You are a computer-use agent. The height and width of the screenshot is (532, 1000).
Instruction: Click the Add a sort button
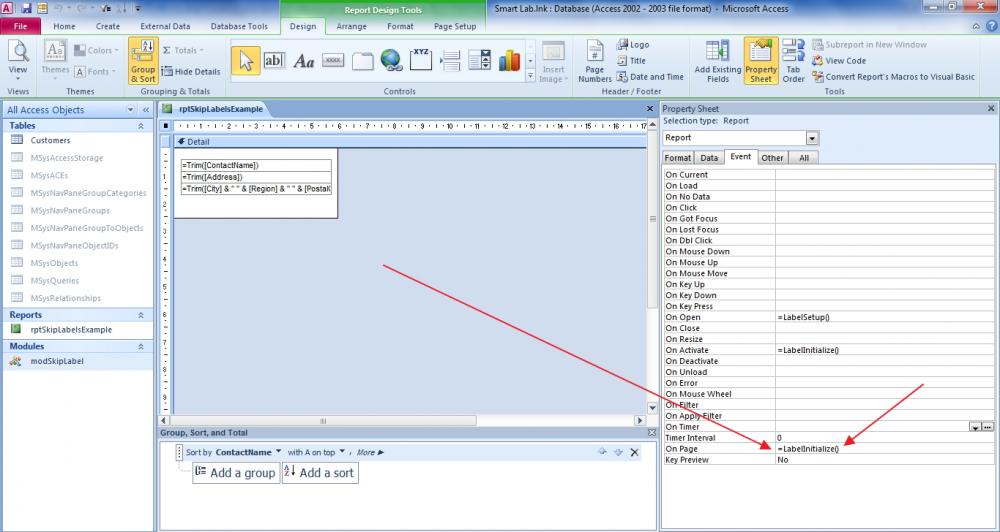tap(320, 473)
